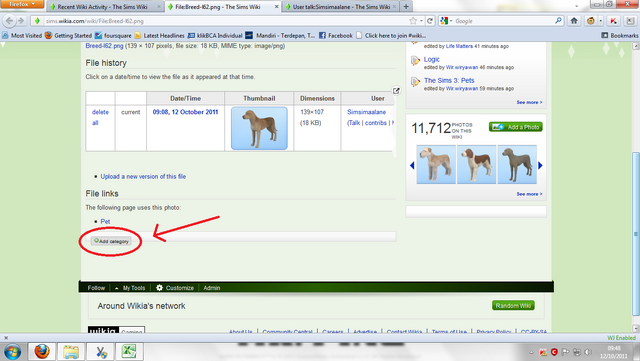
Task: Open Most Visited bookmarks folder
Action: coord(22,36)
